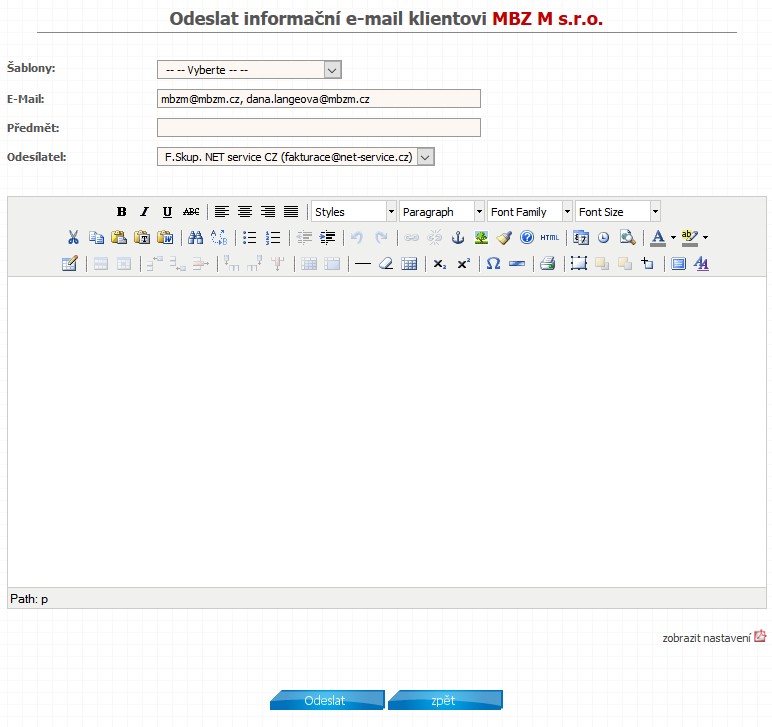Insert current time with clock icon
Image resolution: width=772 pixels, height=727 pixels.
(604, 238)
